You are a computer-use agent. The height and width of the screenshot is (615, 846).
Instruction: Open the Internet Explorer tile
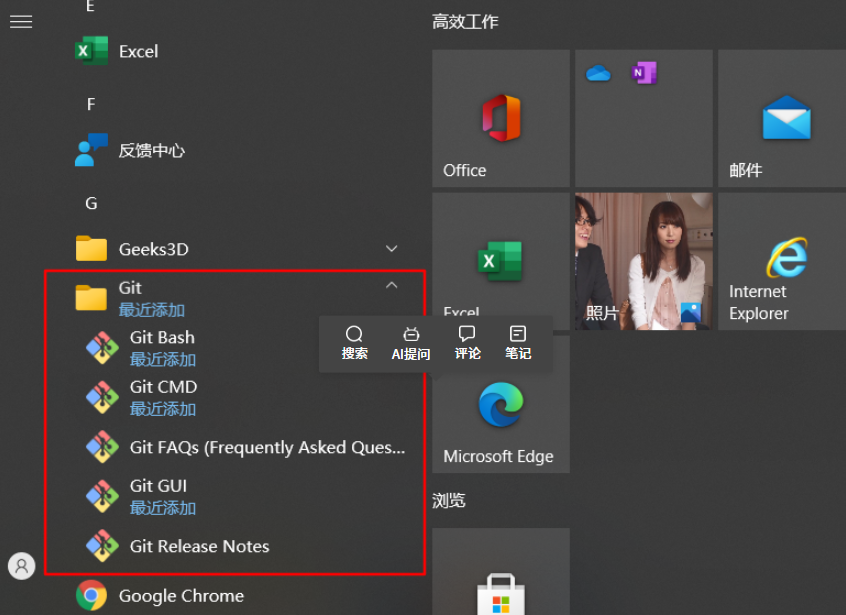click(x=782, y=261)
